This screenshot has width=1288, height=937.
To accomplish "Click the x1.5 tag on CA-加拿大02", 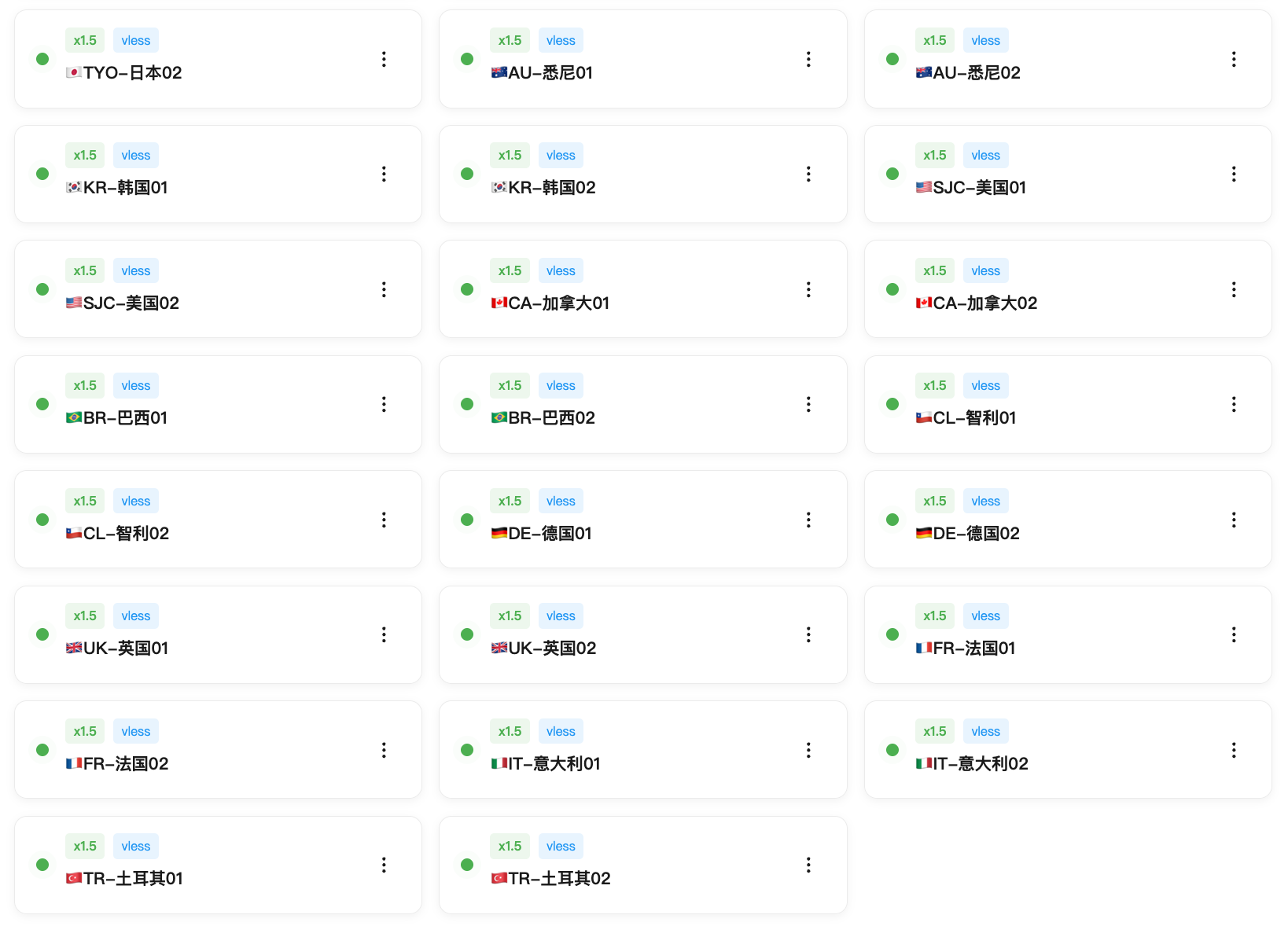I will (x=935, y=270).
